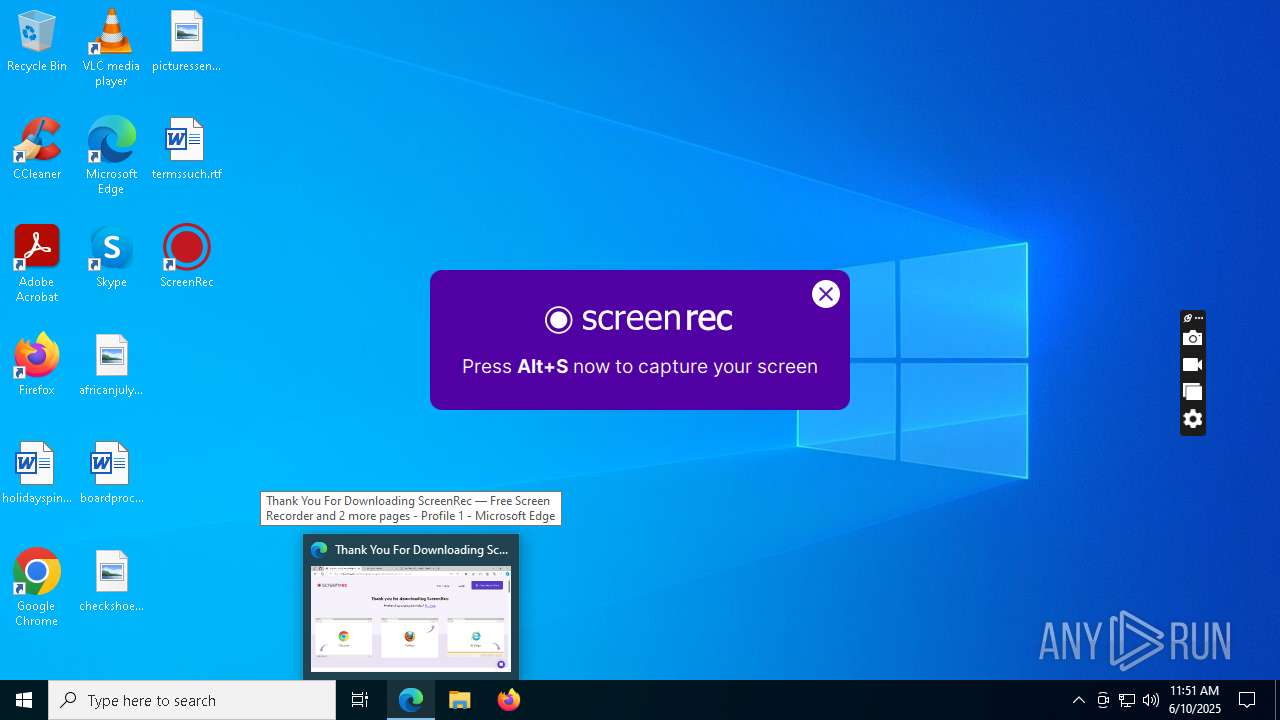This screenshot has height=720, width=1280.
Task: Open the notification center icon
Action: (x=1248, y=700)
